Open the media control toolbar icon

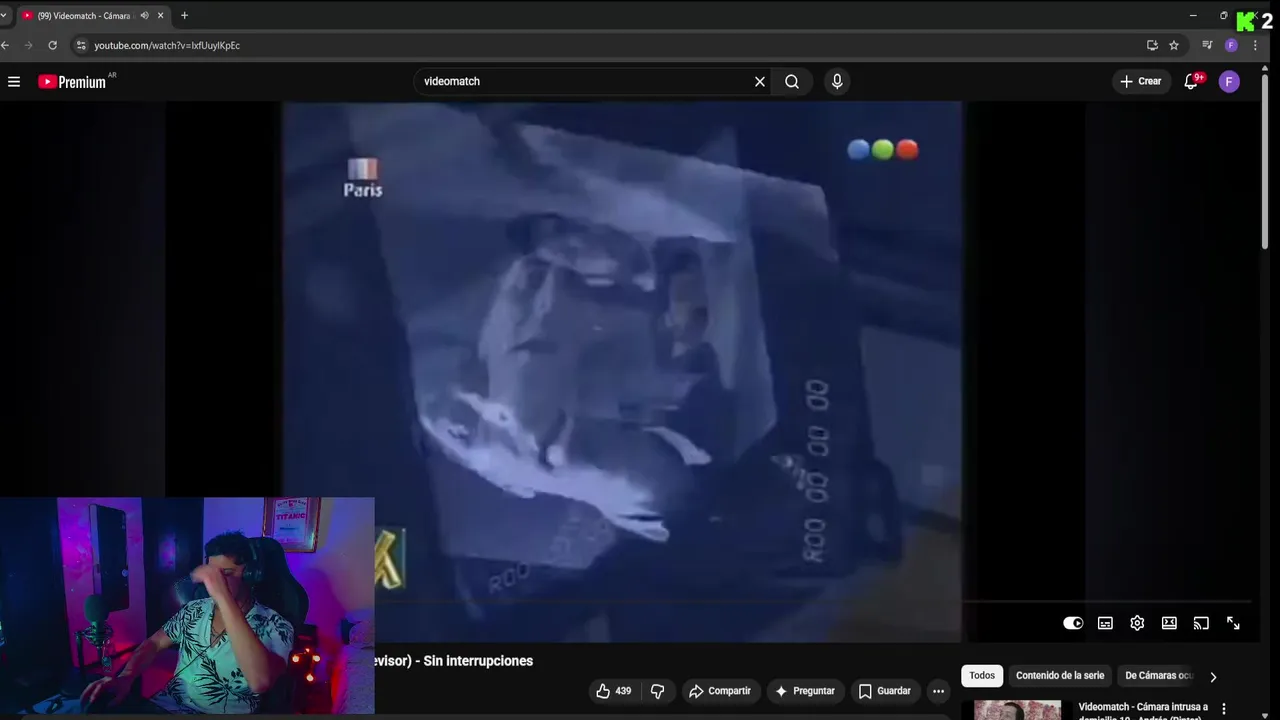(1207, 45)
